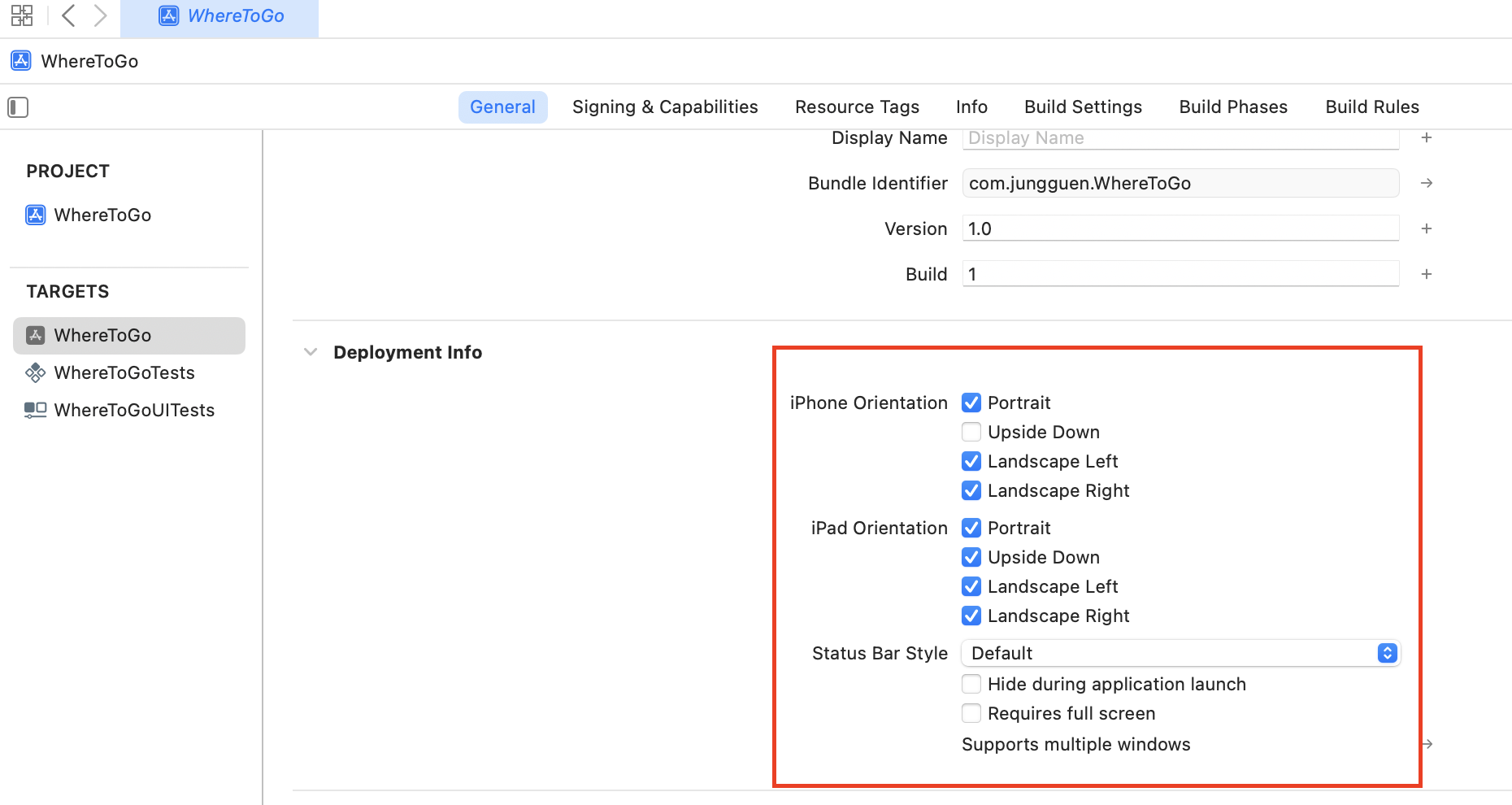
Task: Collapse the Deployment Info section
Action: coord(311,352)
